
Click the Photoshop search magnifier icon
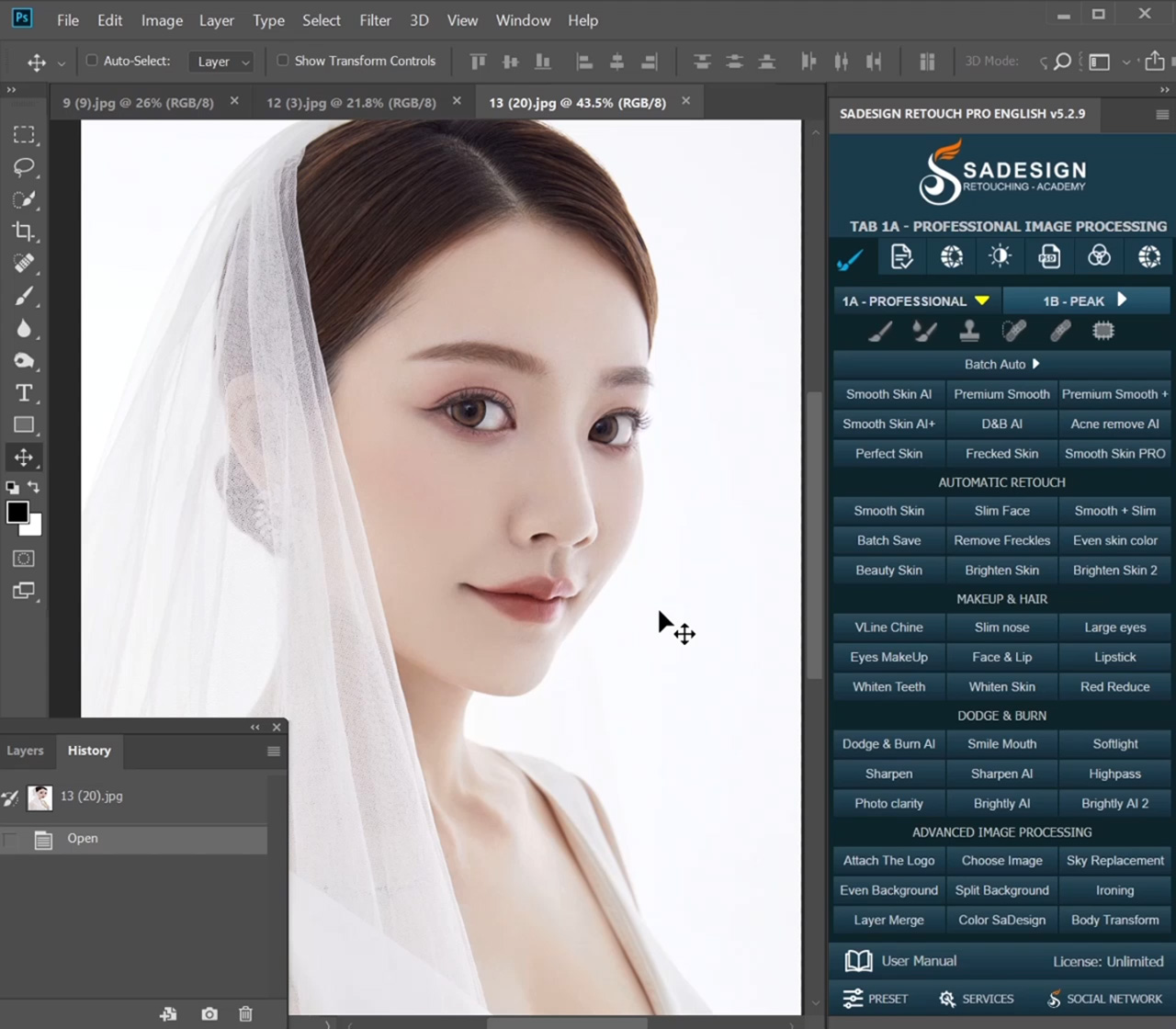(1062, 62)
